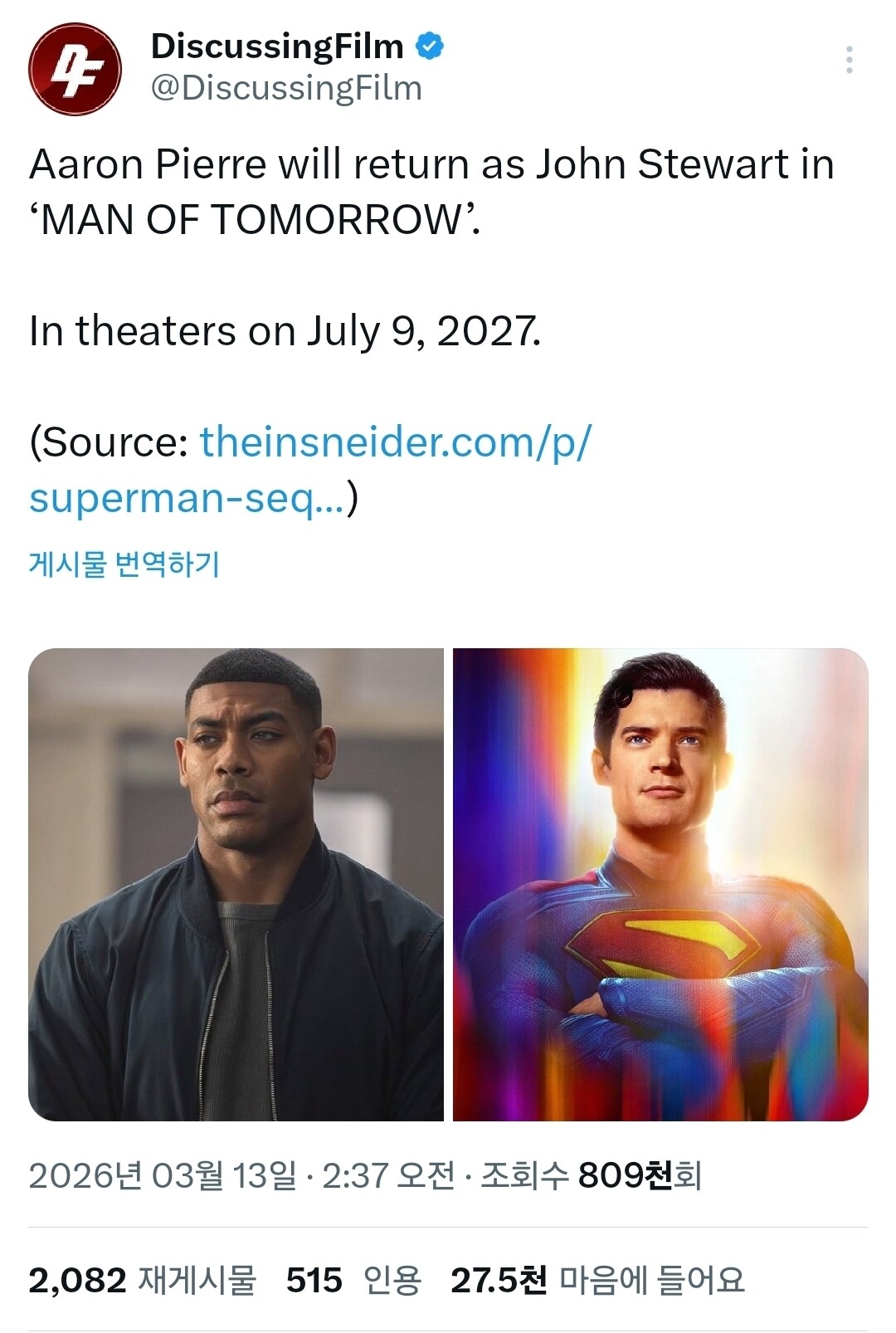Screen dimensions: 896x1333
Task: Open the DiscussingFilm profile avatar
Action: [75, 69]
